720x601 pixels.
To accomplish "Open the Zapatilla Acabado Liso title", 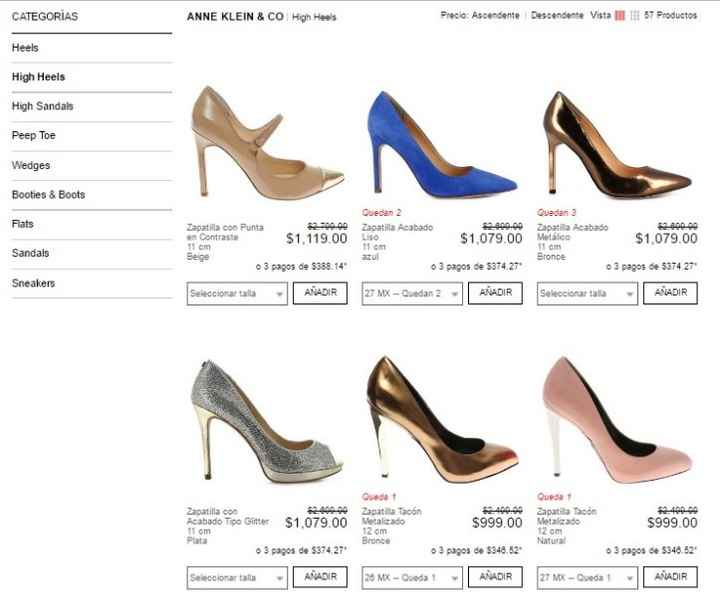I will coord(397,232).
